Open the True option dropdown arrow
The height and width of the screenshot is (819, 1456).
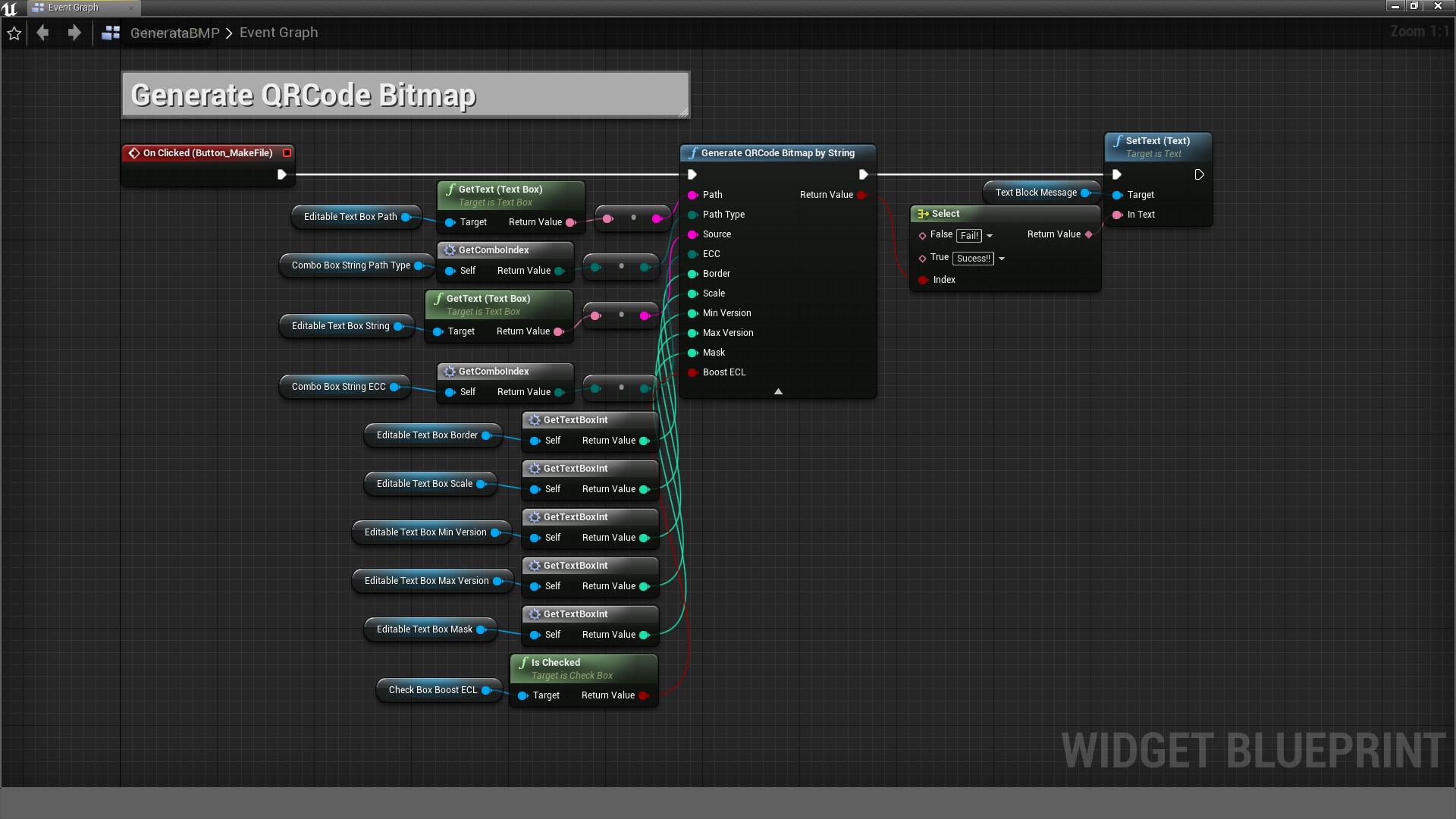coord(1002,259)
